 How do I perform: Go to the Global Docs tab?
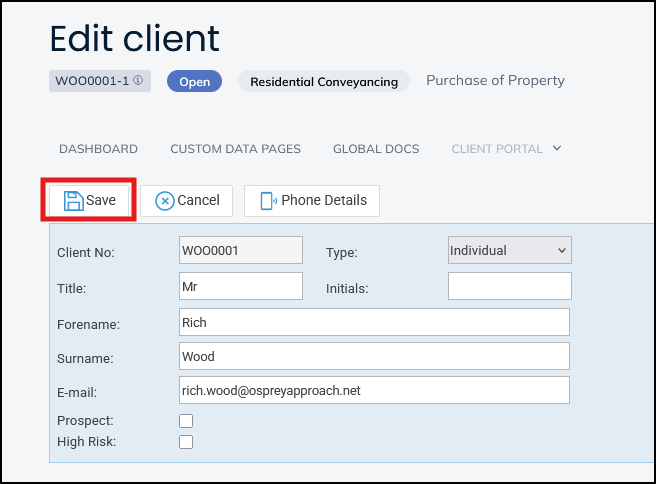pyautogui.click(x=376, y=149)
